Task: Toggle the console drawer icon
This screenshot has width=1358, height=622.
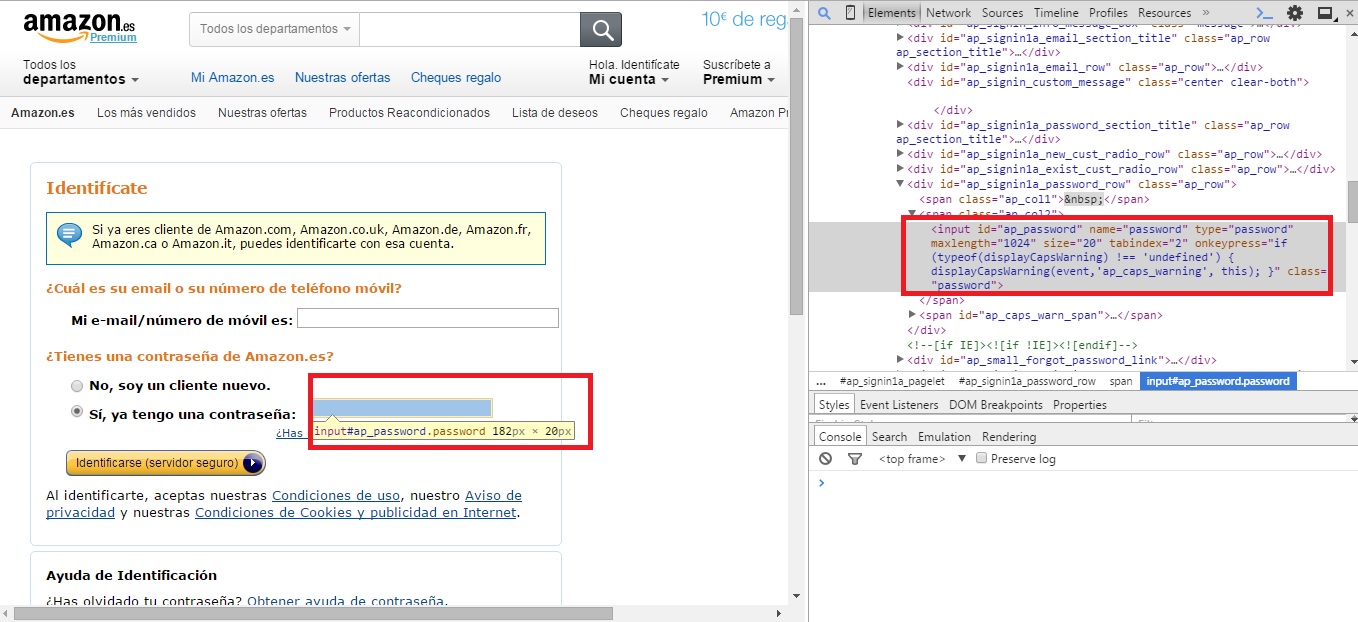Action: coord(1265,13)
